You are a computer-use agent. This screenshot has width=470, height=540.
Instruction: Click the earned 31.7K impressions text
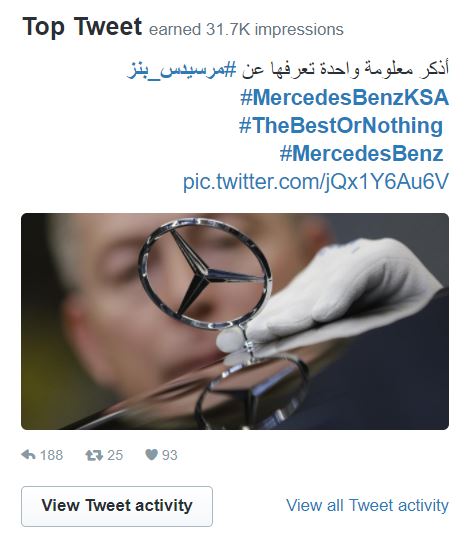[246, 30]
